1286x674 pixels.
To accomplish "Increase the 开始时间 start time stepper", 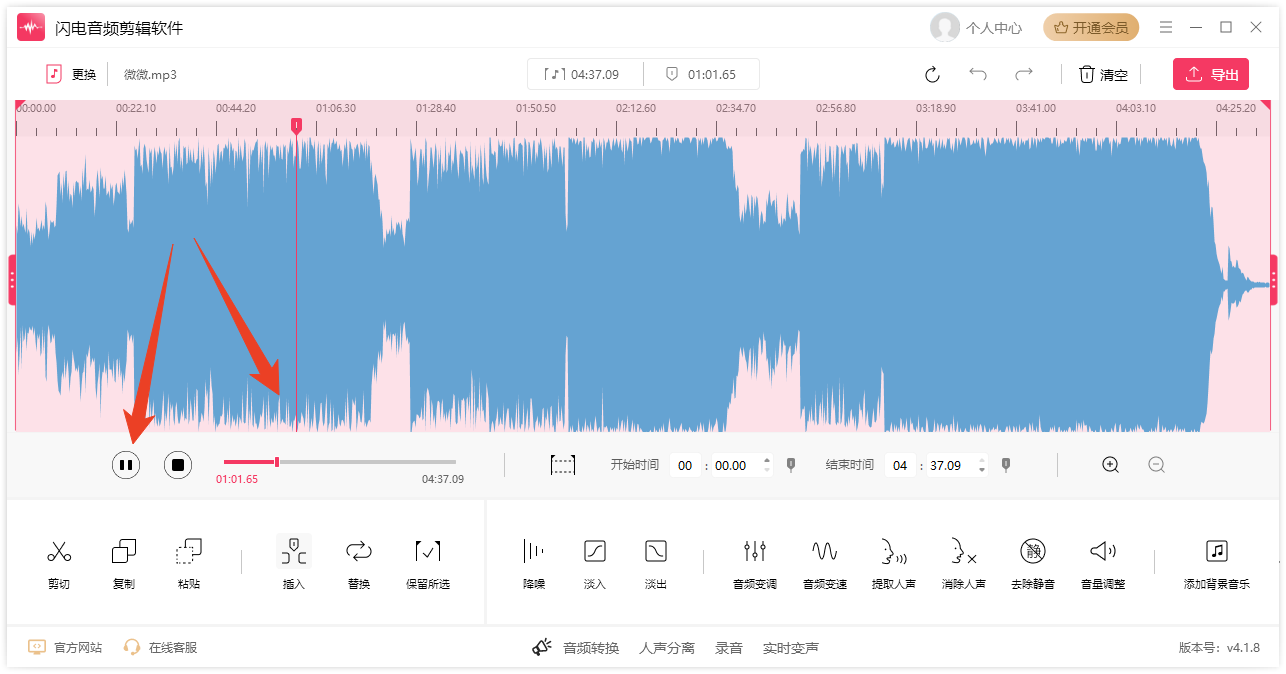I will [x=767, y=460].
